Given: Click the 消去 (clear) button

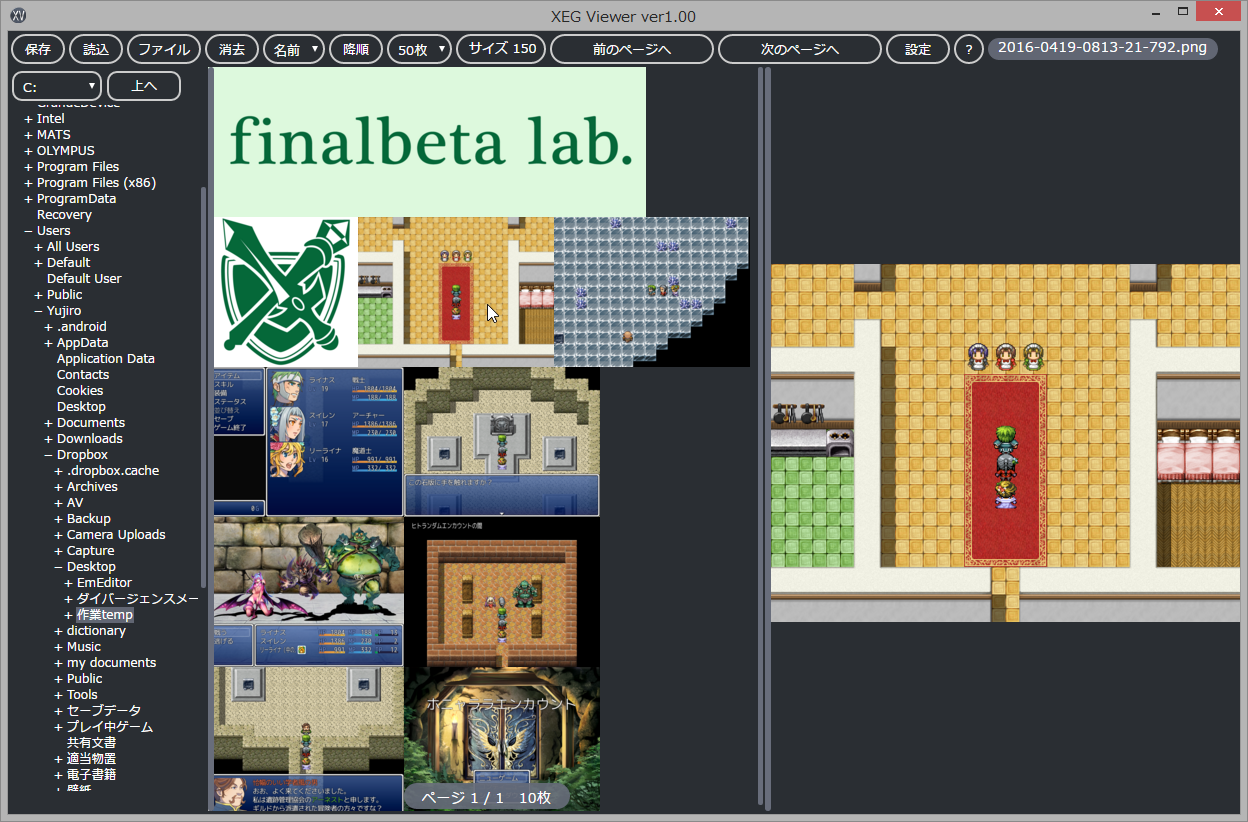Looking at the screenshot, I should 231,49.
